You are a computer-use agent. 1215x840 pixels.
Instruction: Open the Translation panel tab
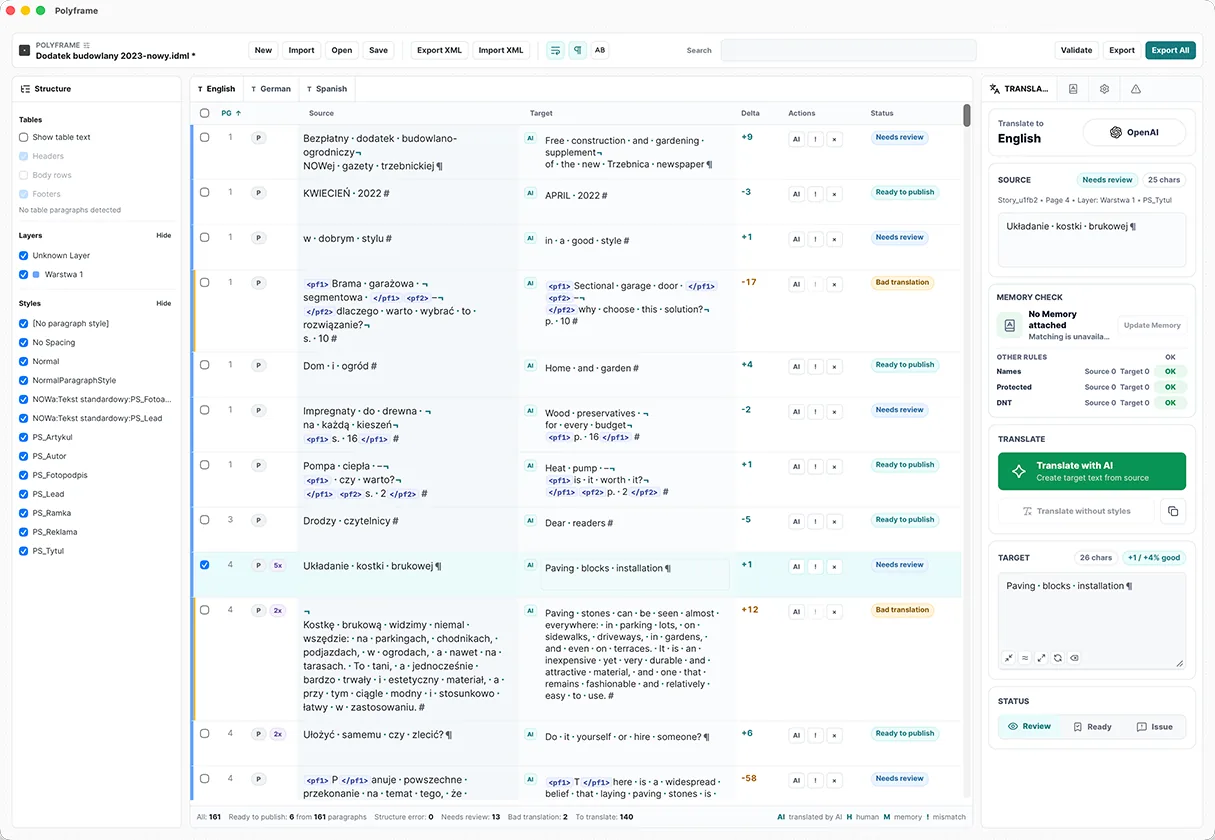1019,89
